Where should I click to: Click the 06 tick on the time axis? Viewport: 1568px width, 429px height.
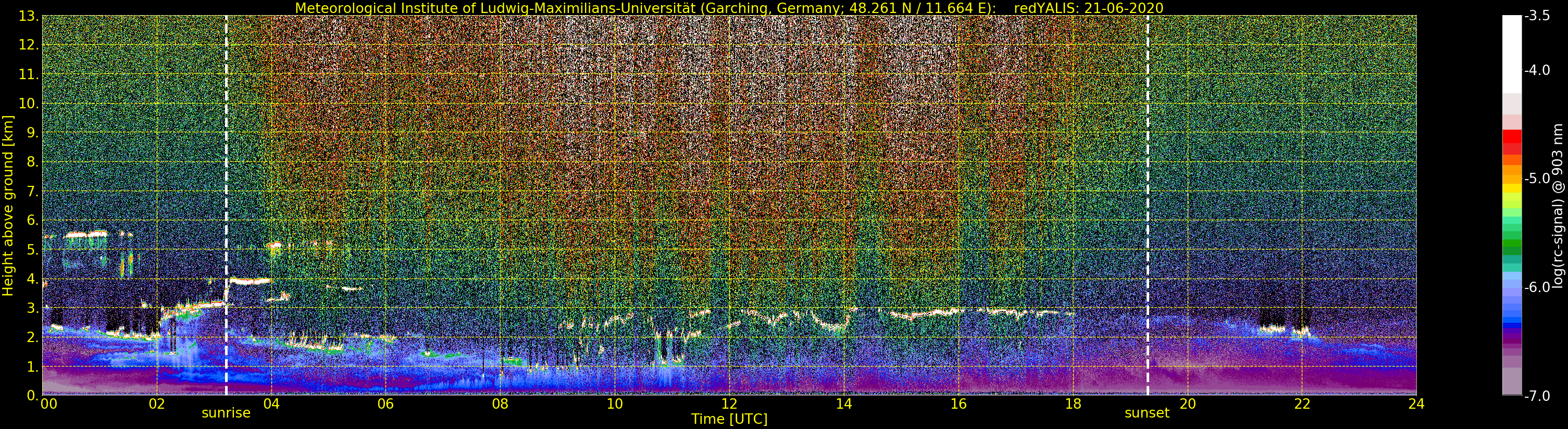coord(385,405)
